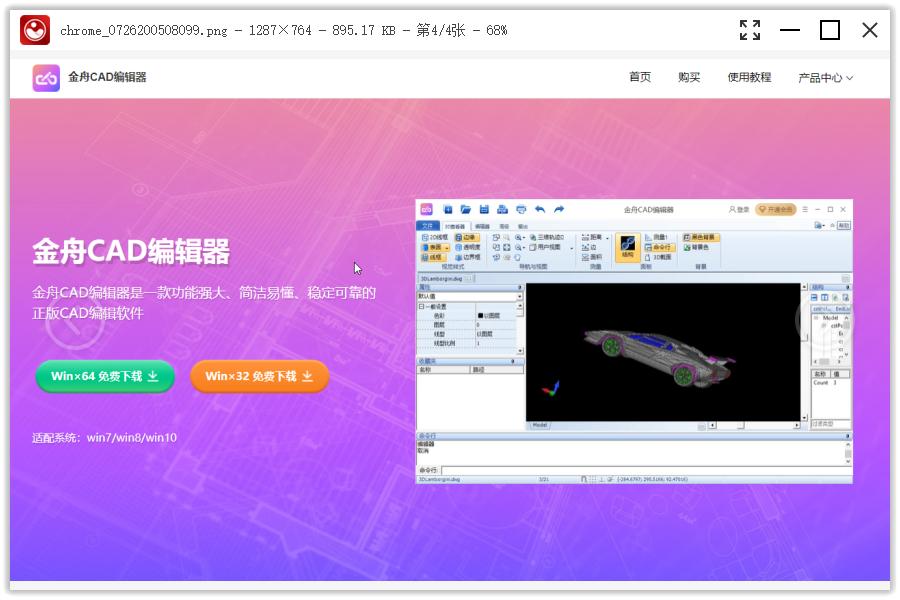Click the Save icon in the CAD toolbar

click(484, 210)
